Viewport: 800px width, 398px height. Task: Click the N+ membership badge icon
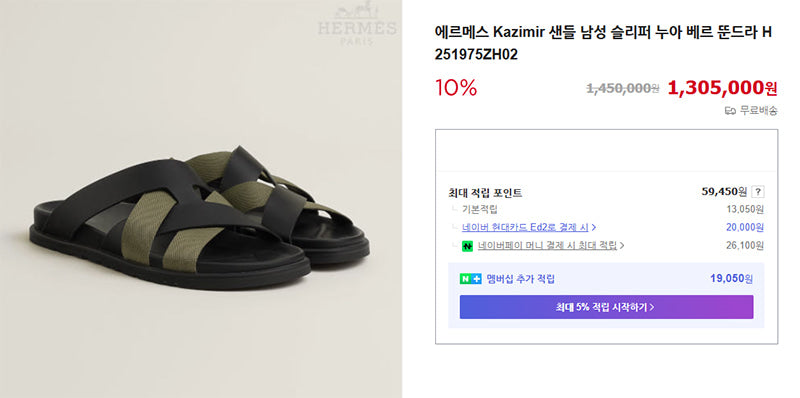470,279
